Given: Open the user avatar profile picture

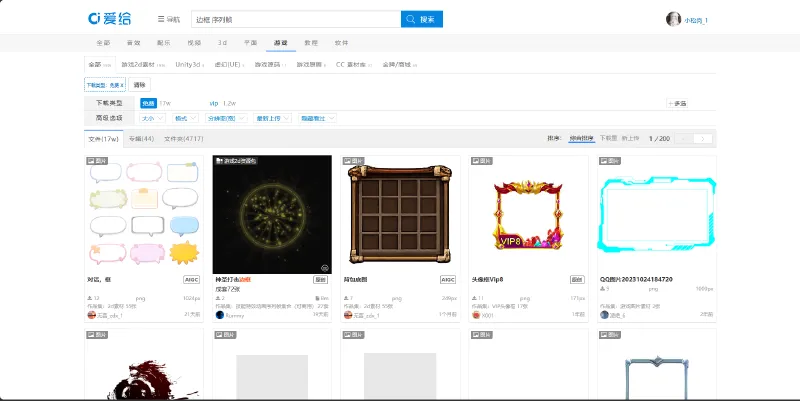Looking at the screenshot, I should tap(673, 19).
